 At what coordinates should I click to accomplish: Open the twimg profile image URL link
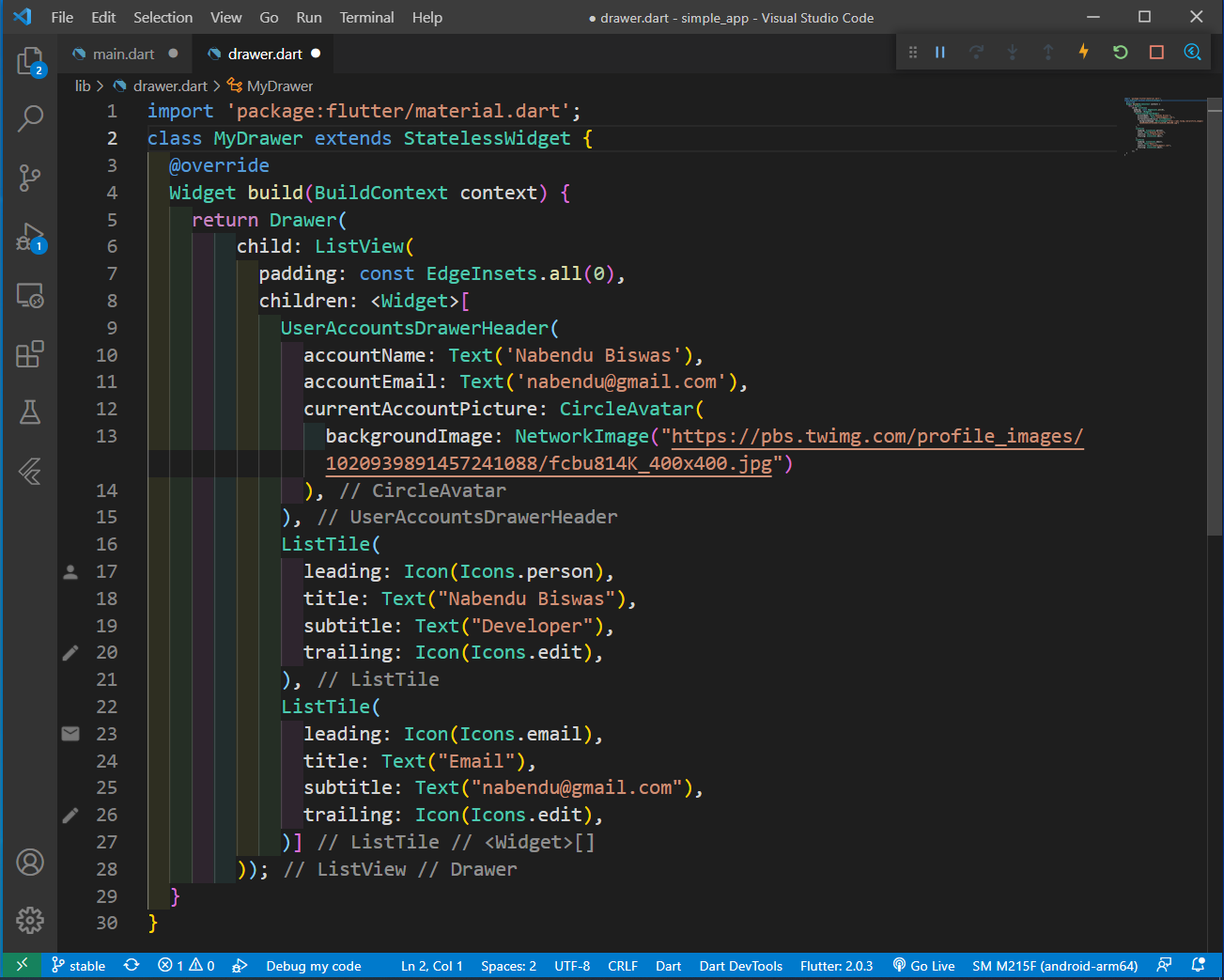tap(705, 449)
